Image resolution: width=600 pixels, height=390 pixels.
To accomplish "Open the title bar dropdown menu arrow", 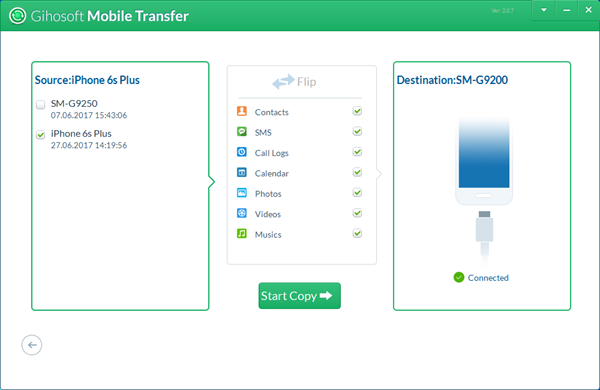I will (544, 10).
